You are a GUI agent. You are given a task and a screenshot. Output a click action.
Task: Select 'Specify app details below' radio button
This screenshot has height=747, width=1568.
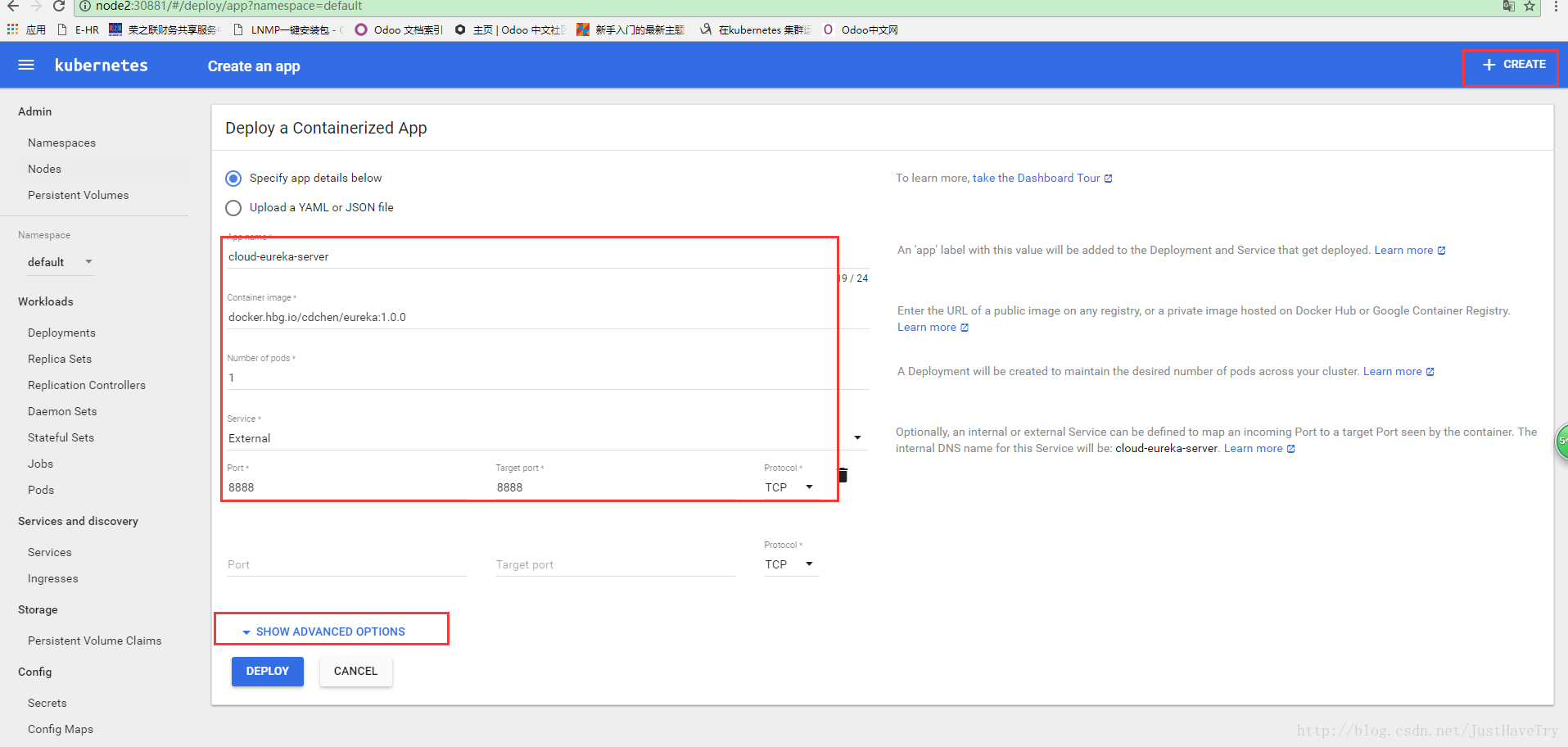pyautogui.click(x=233, y=179)
